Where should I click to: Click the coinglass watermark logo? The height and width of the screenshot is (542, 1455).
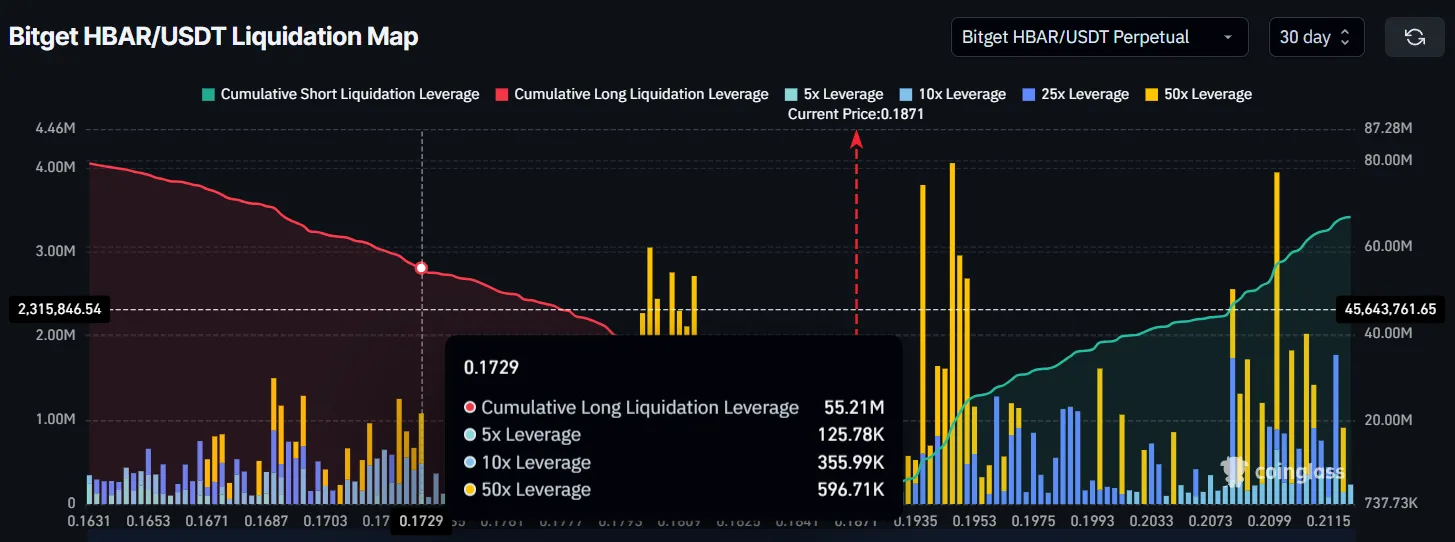pyautogui.click(x=1284, y=470)
